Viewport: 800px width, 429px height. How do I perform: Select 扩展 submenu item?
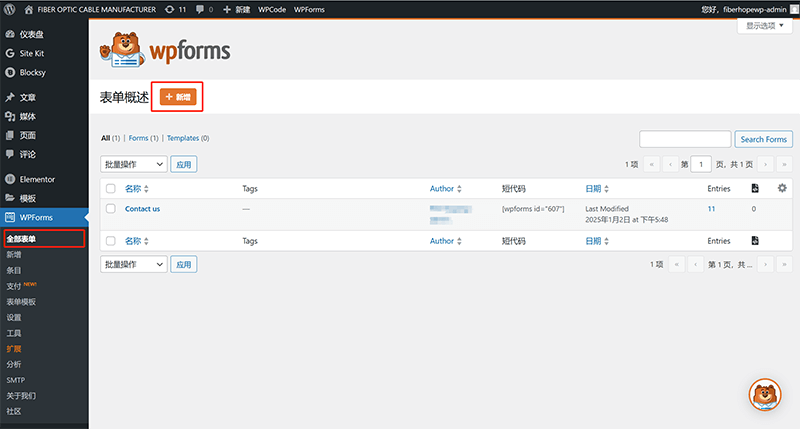click(14, 349)
